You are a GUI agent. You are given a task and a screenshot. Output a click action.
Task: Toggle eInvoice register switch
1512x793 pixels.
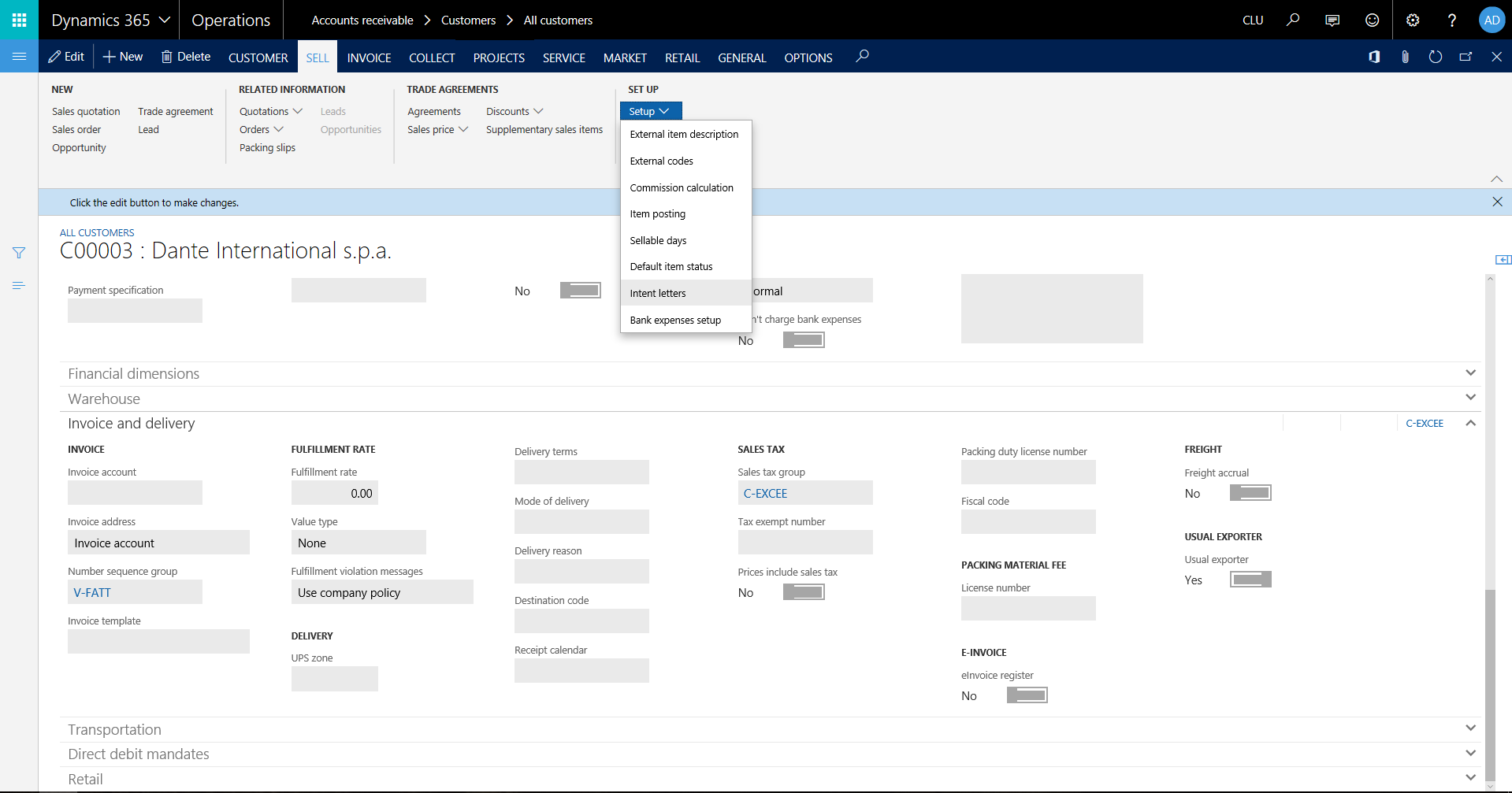point(1027,695)
